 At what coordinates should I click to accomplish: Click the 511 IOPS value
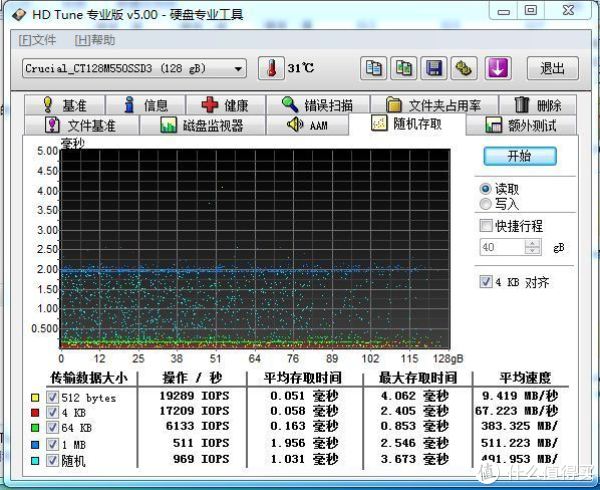(201, 443)
